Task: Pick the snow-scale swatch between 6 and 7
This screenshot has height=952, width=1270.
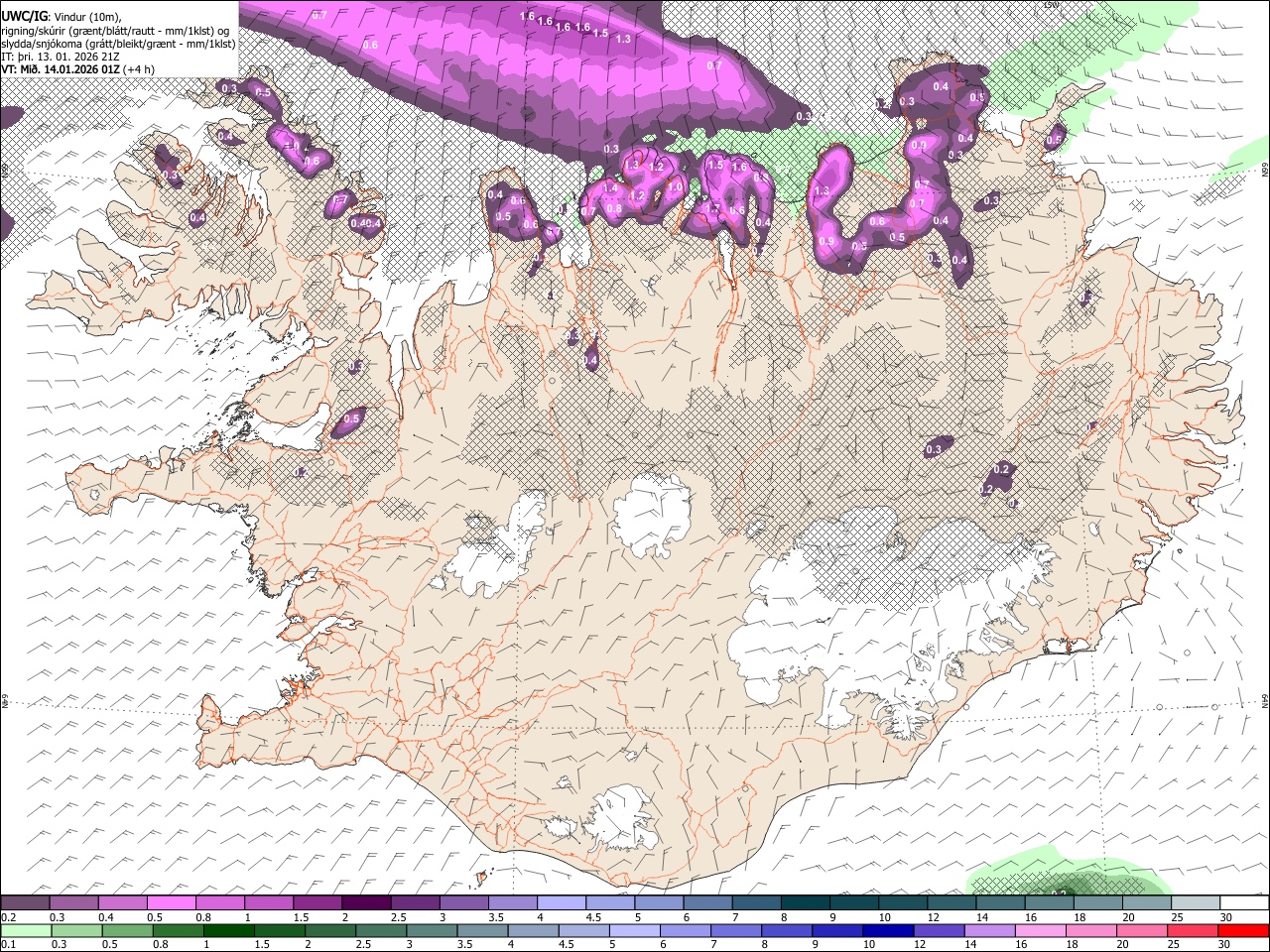Action: point(705,902)
